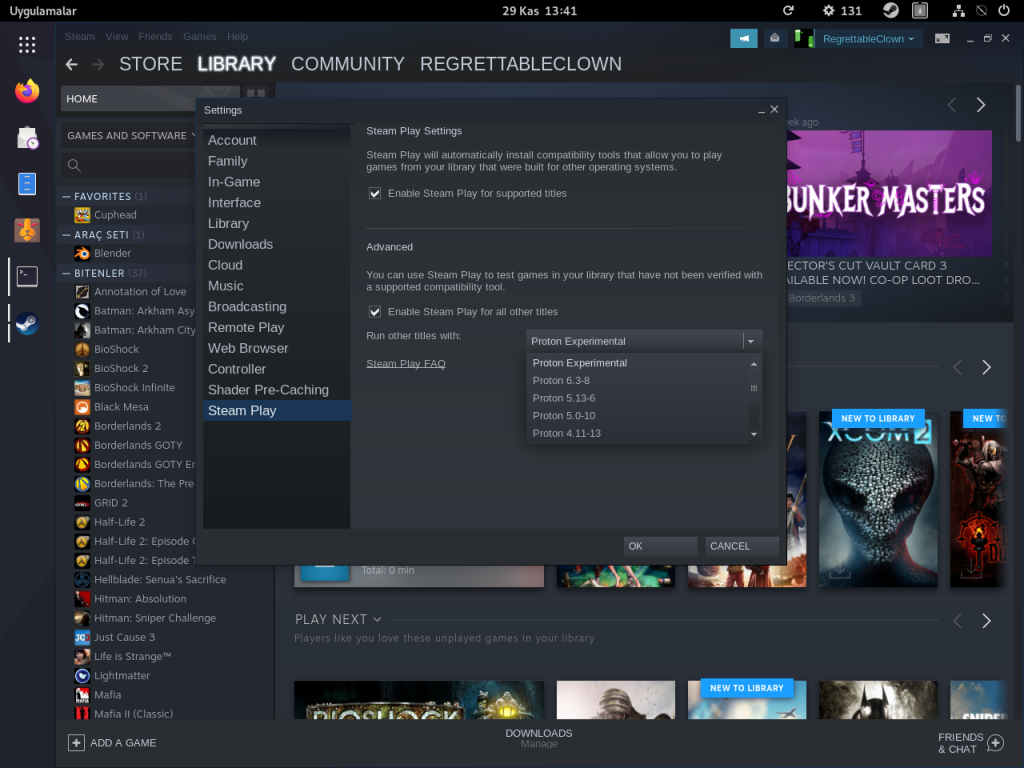The image size is (1024, 768).
Task: Open network status tray icon
Action: tap(958, 10)
